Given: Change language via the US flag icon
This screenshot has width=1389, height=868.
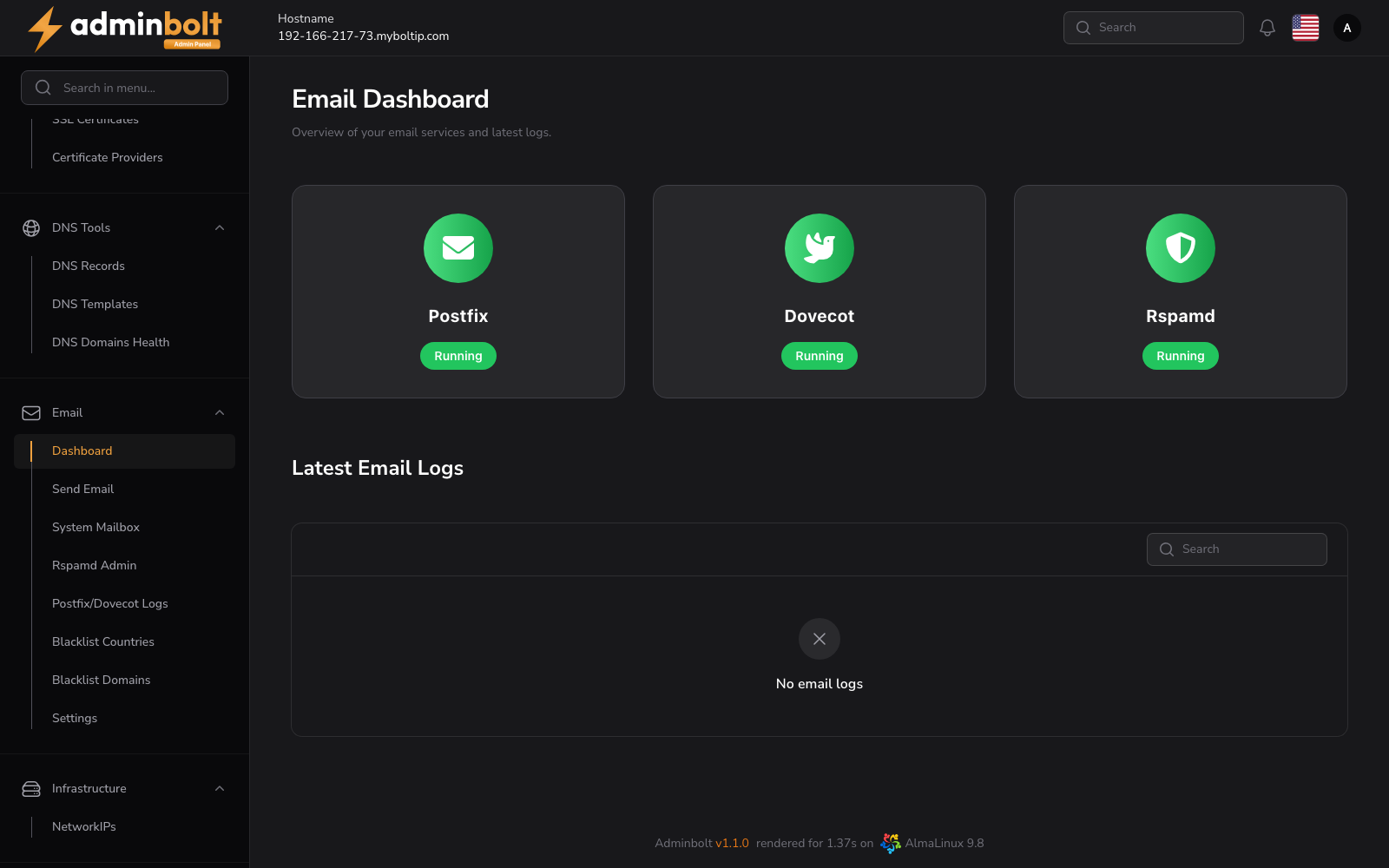Looking at the screenshot, I should (1306, 28).
